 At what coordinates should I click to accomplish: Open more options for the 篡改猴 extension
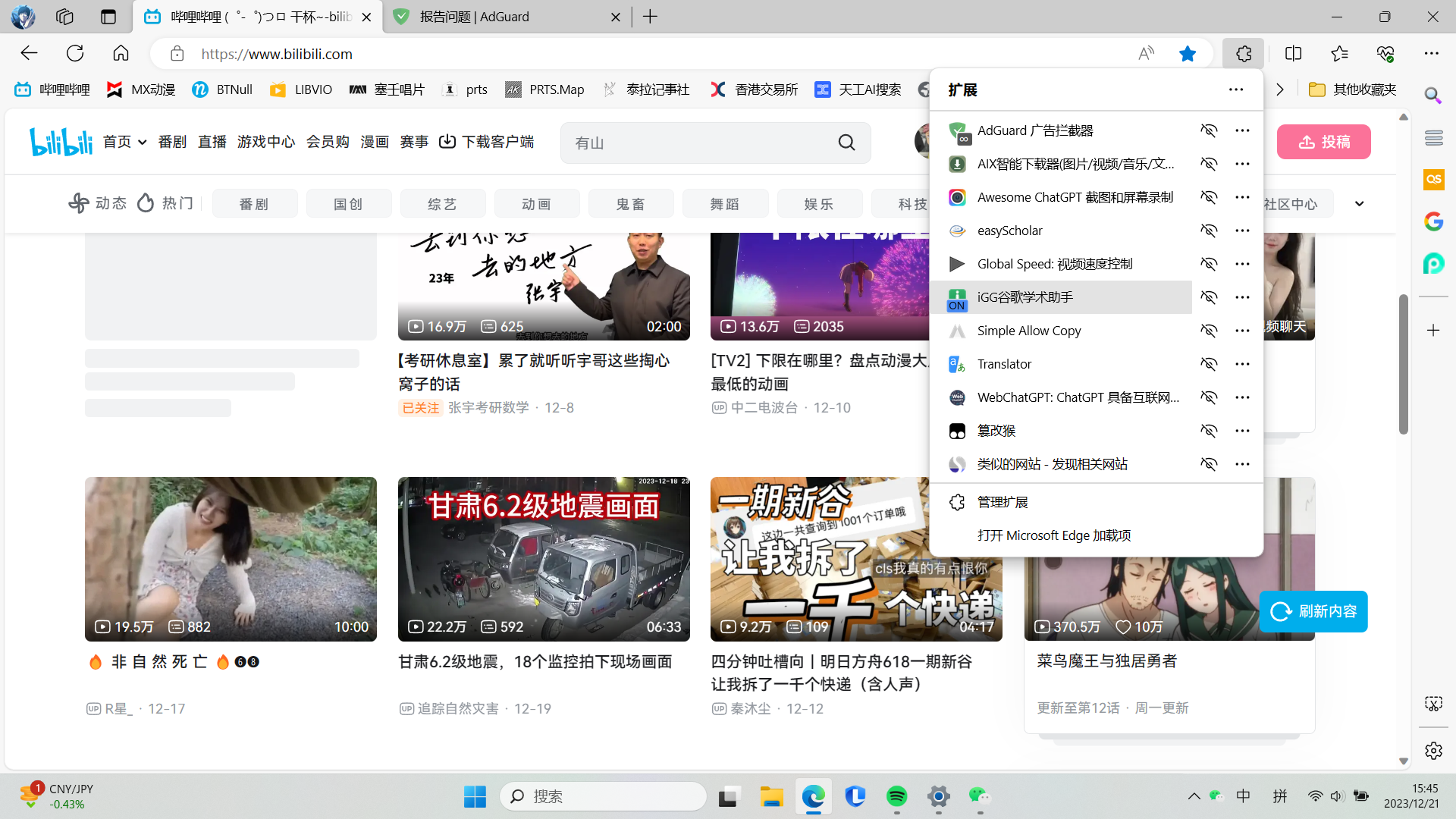click(1242, 430)
